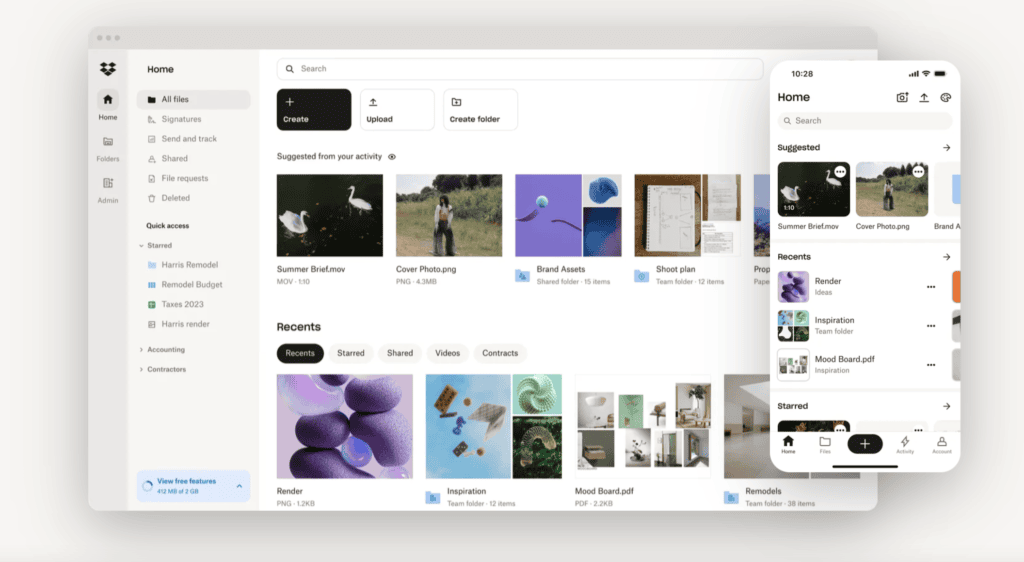The width and height of the screenshot is (1024, 562).
Task: Click the desktop search magnifier icon
Action: 289,69
